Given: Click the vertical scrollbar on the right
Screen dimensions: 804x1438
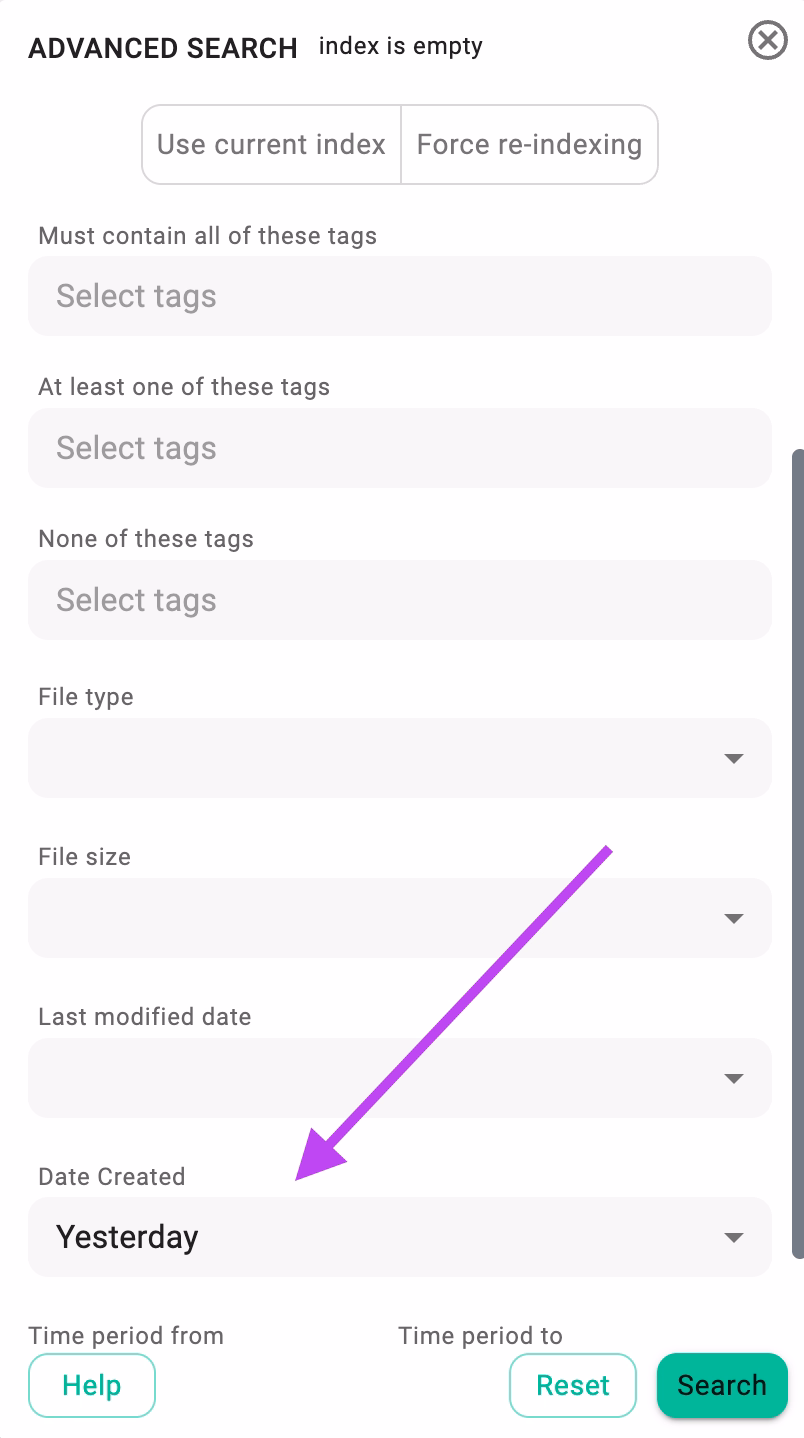Looking at the screenshot, I should coord(797,850).
